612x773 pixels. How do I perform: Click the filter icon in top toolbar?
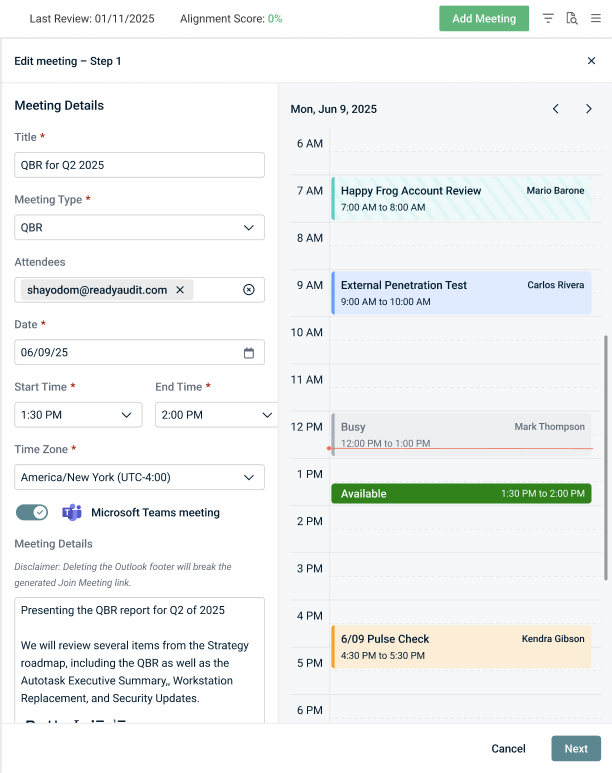pyautogui.click(x=548, y=19)
